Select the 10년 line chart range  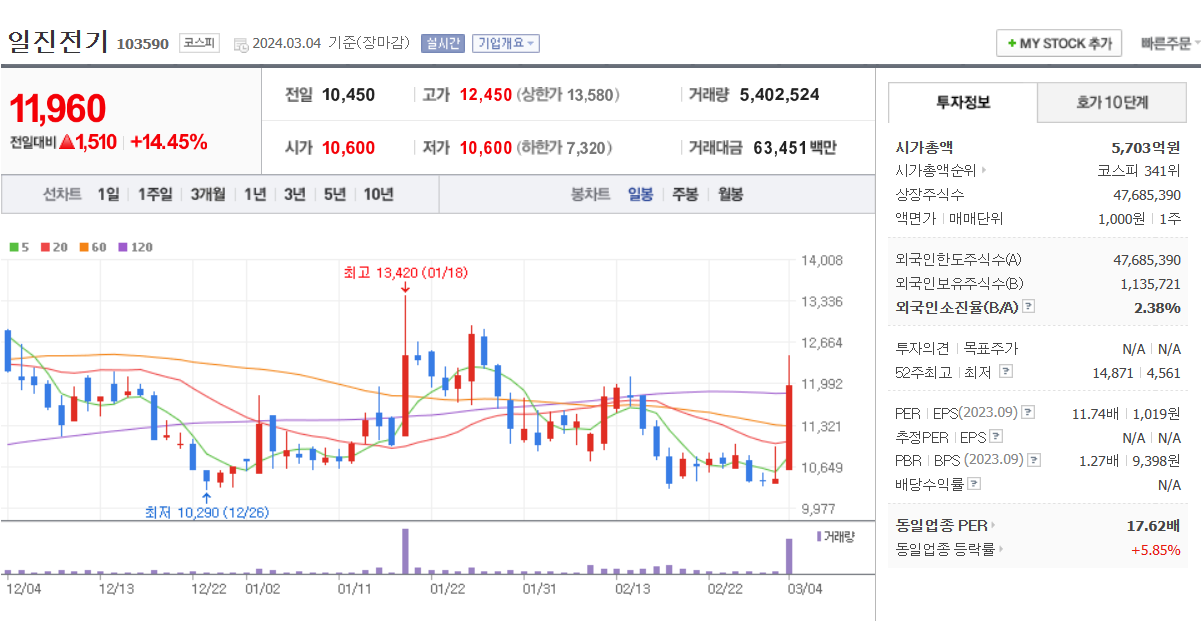[x=378, y=194]
